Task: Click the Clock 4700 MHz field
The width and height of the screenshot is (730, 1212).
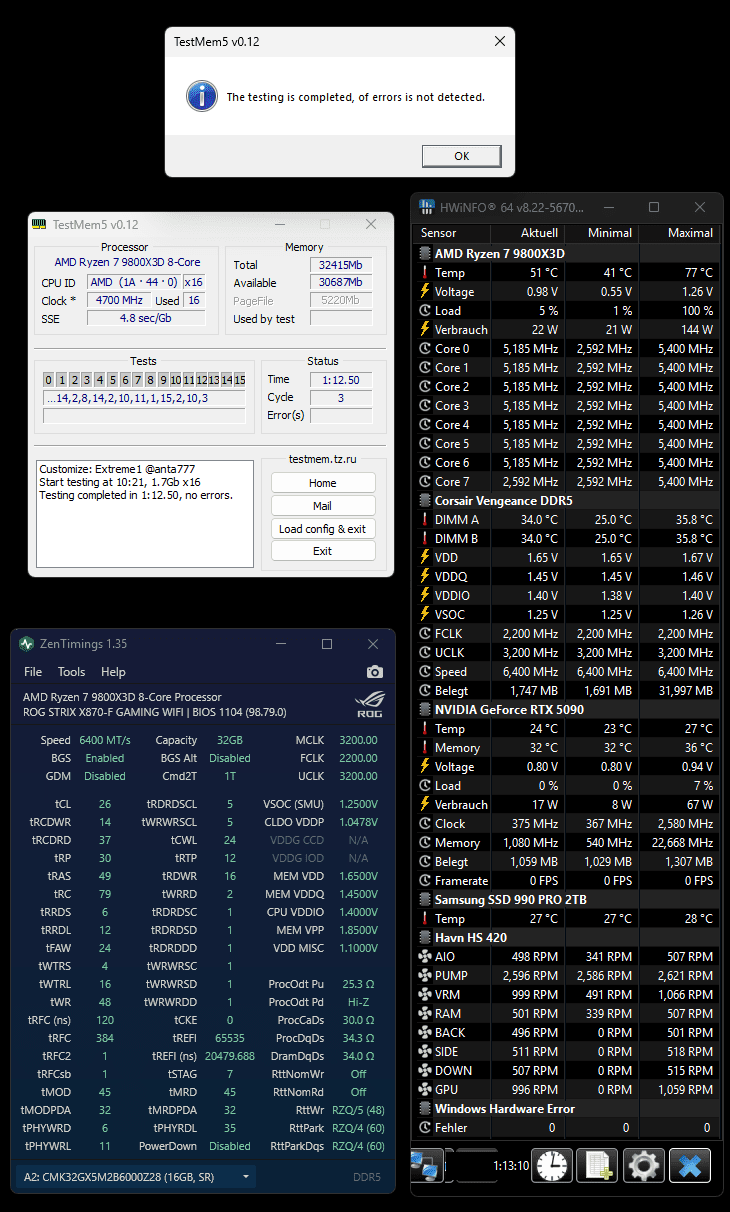Action: (x=119, y=300)
